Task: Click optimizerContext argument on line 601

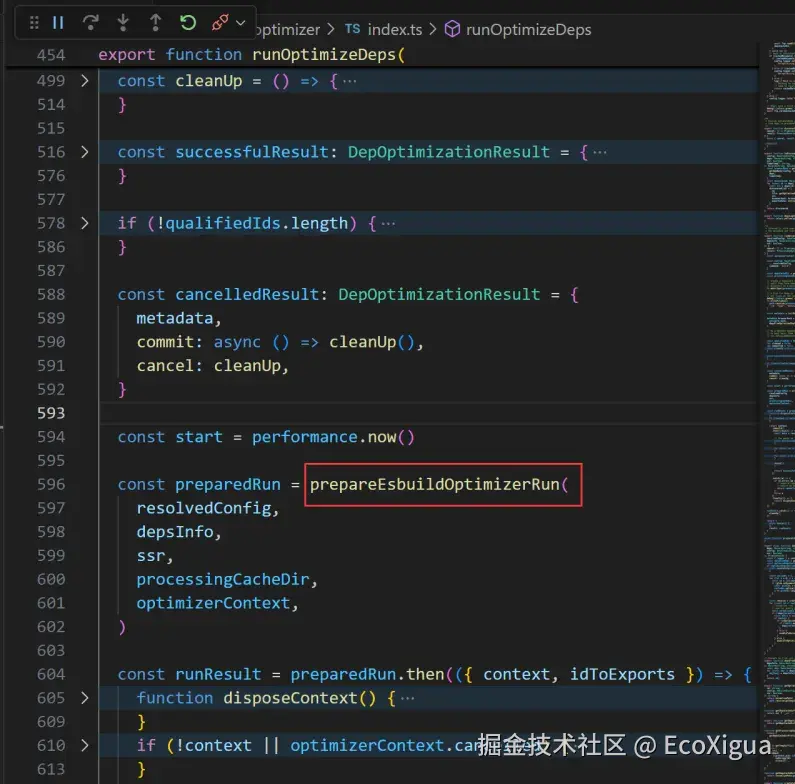Action: (x=213, y=603)
